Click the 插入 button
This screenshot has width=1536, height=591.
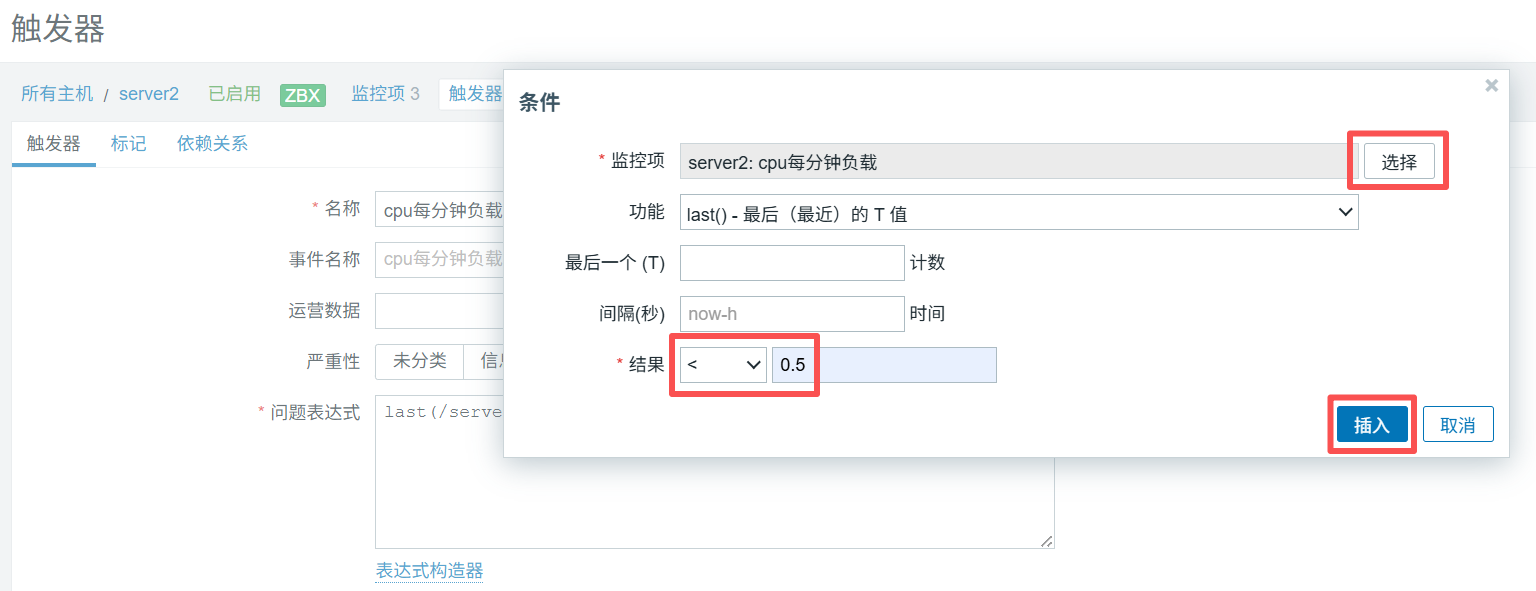point(1372,424)
